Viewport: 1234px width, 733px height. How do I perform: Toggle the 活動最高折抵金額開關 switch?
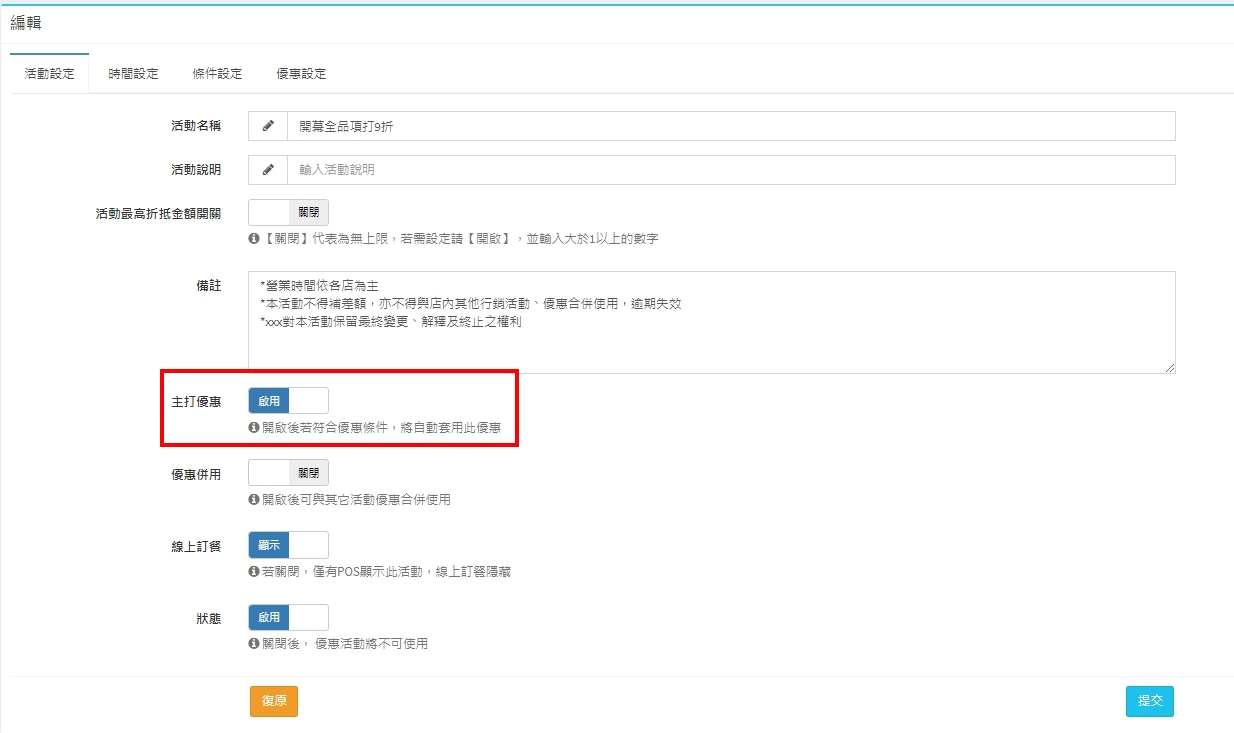click(x=288, y=213)
